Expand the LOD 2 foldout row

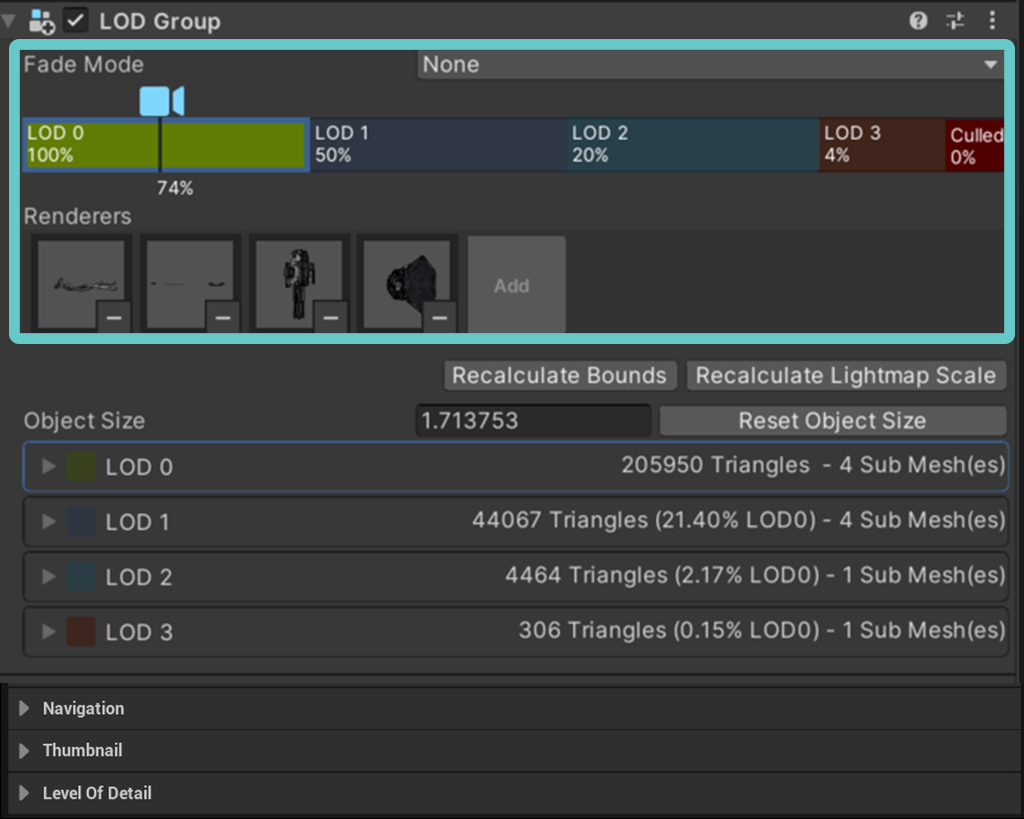tap(516, 577)
